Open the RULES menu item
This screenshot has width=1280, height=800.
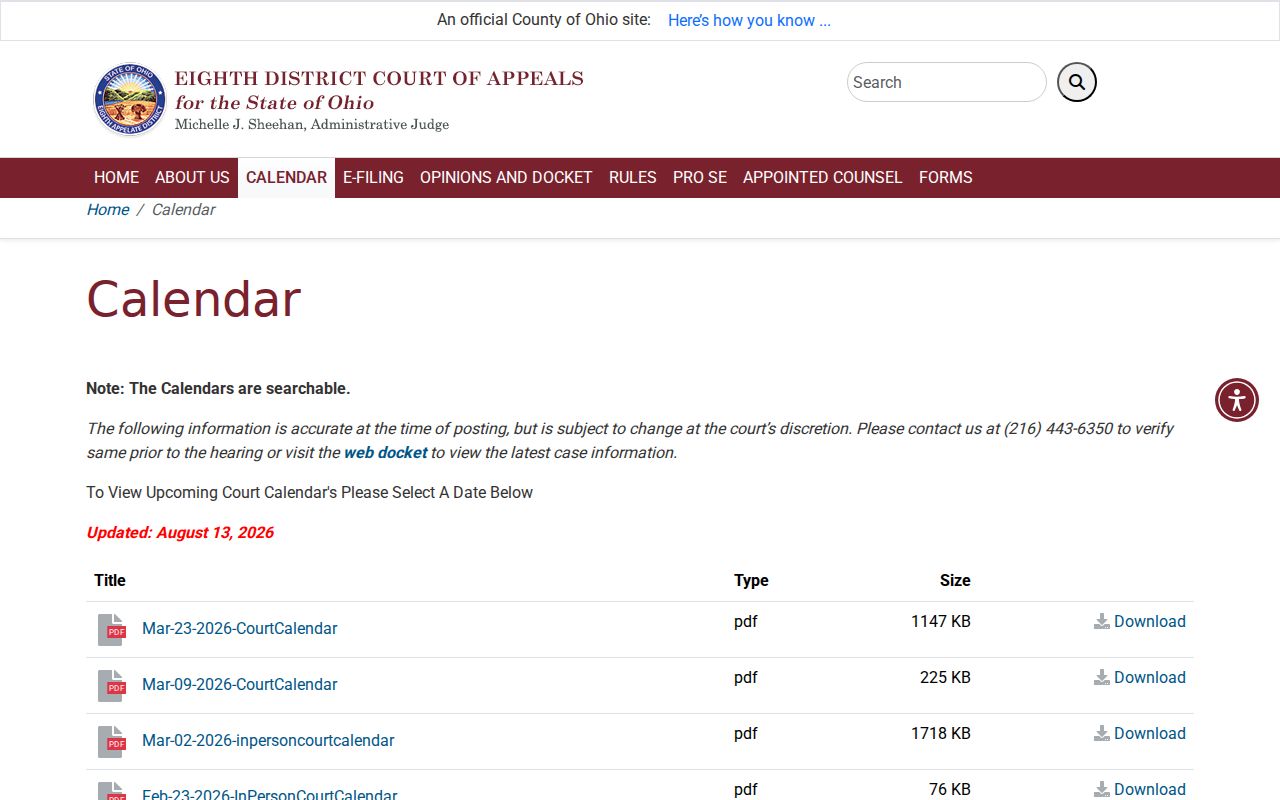click(x=633, y=177)
